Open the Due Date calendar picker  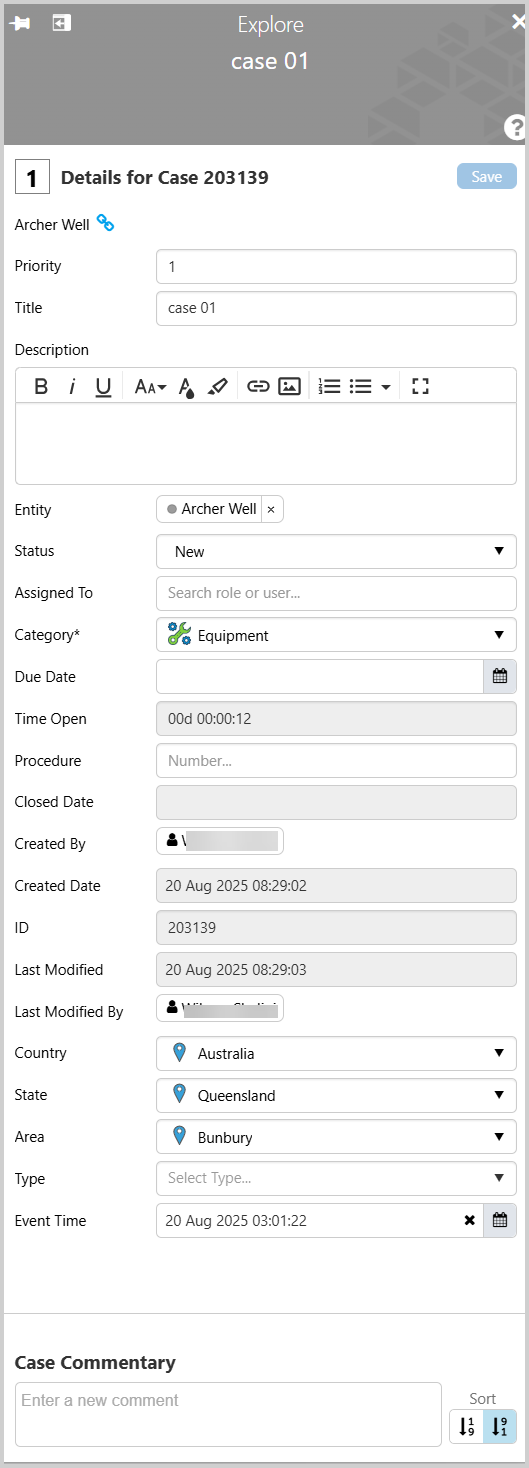500,676
